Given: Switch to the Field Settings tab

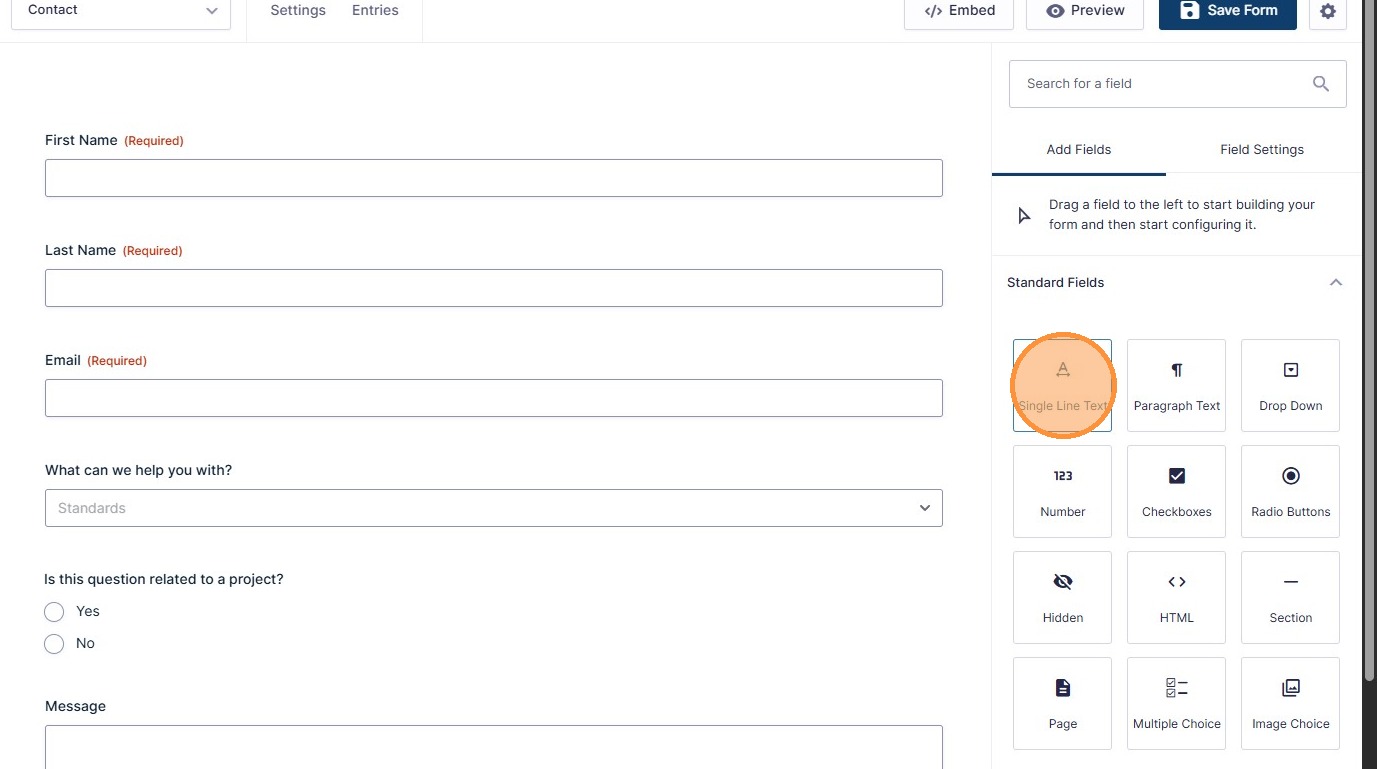Looking at the screenshot, I should (x=1261, y=150).
